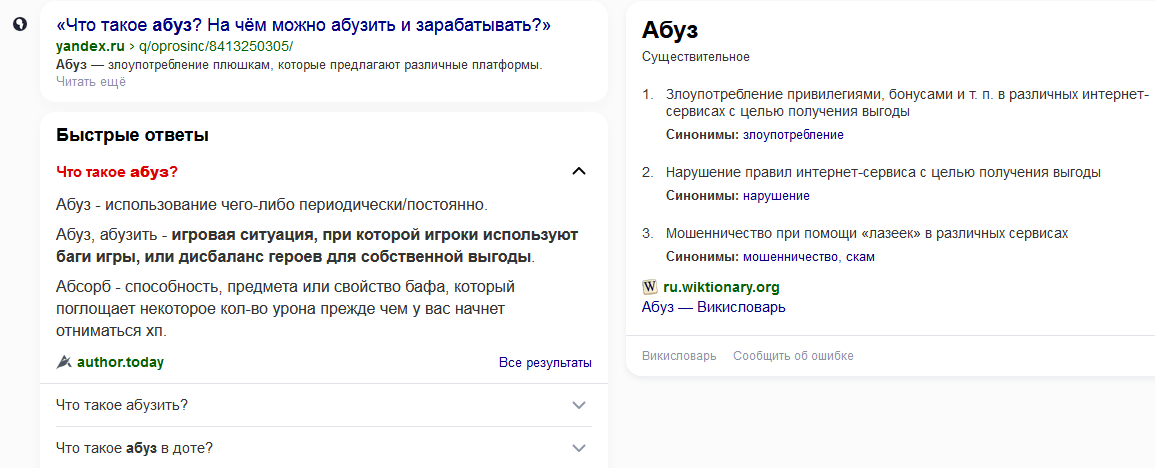
Task: Click the "злоупотребление" synonym link
Action: [x=793, y=135]
